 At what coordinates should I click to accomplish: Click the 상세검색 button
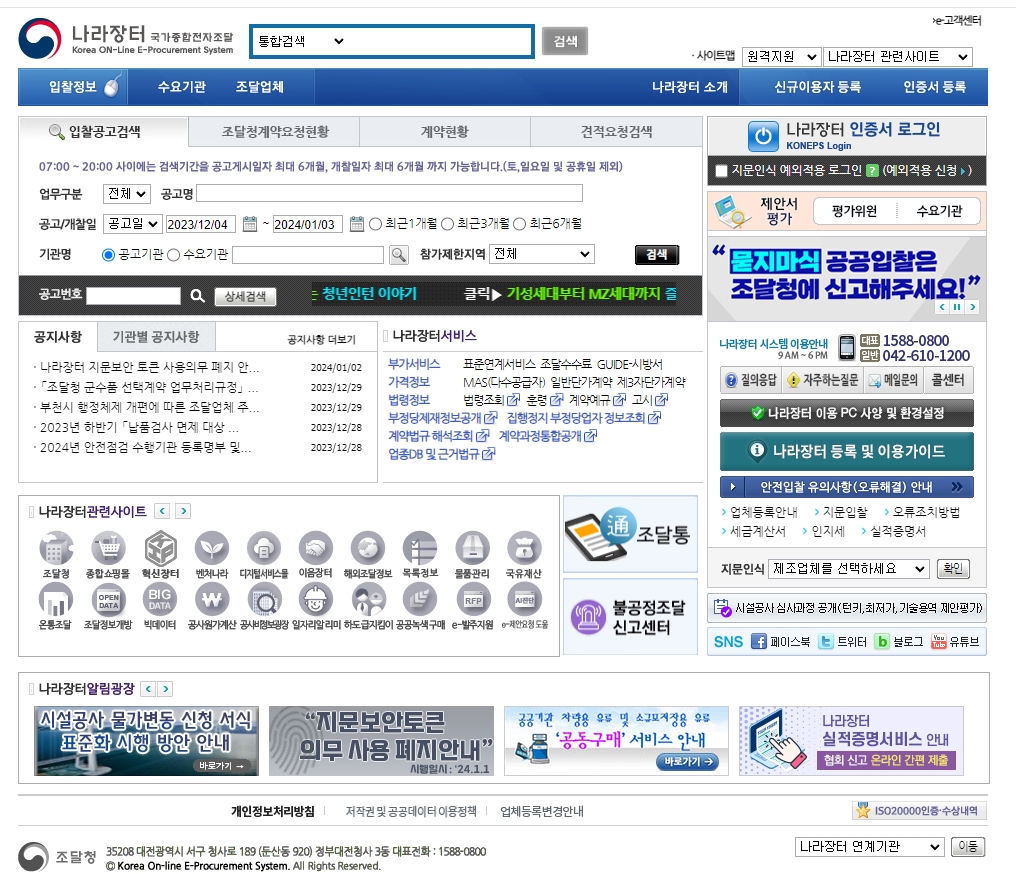(246, 296)
